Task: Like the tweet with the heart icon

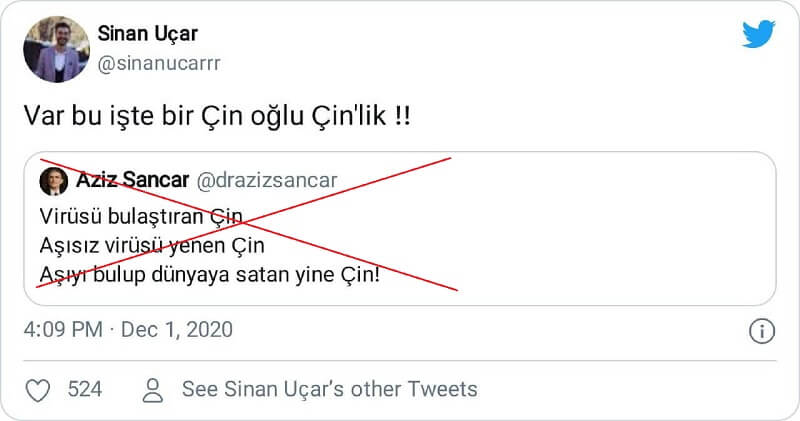Action: [x=37, y=390]
